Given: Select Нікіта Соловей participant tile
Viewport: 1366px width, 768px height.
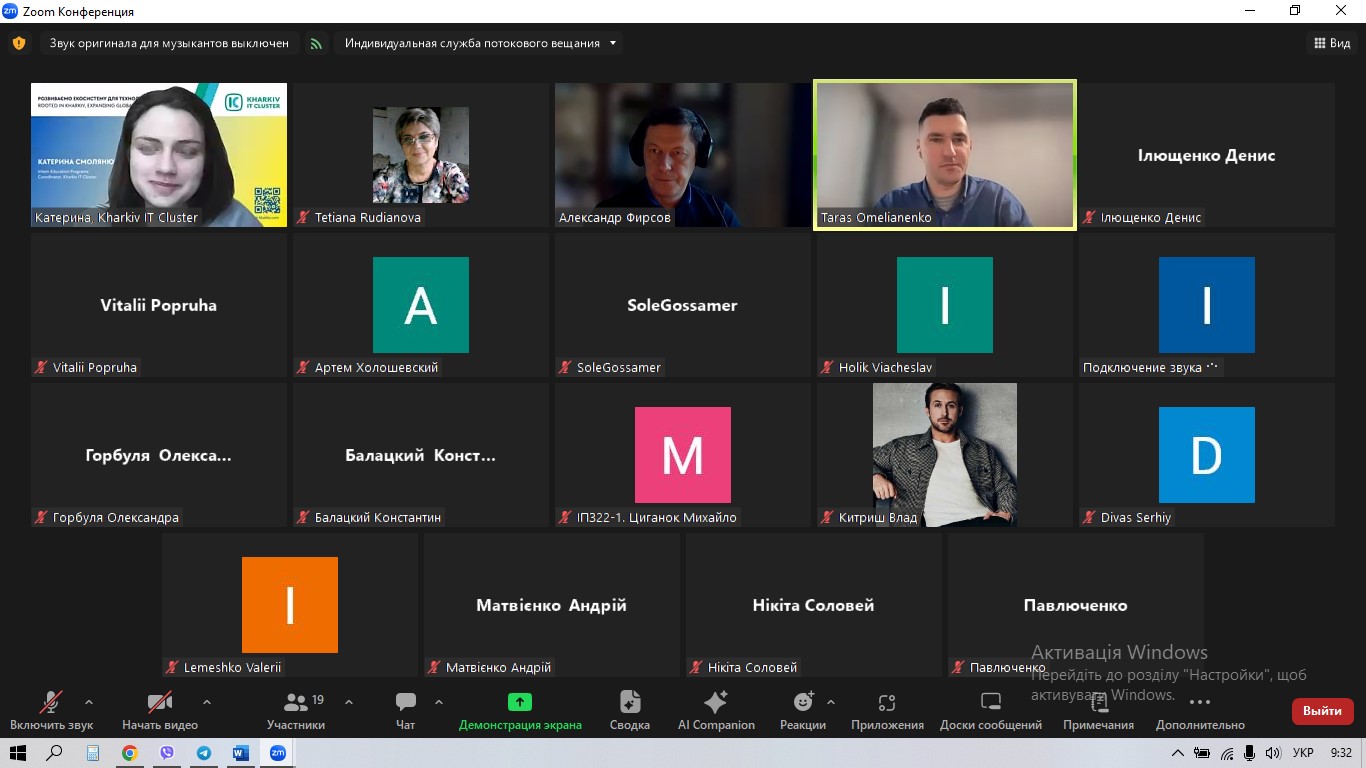Looking at the screenshot, I should pos(814,605).
